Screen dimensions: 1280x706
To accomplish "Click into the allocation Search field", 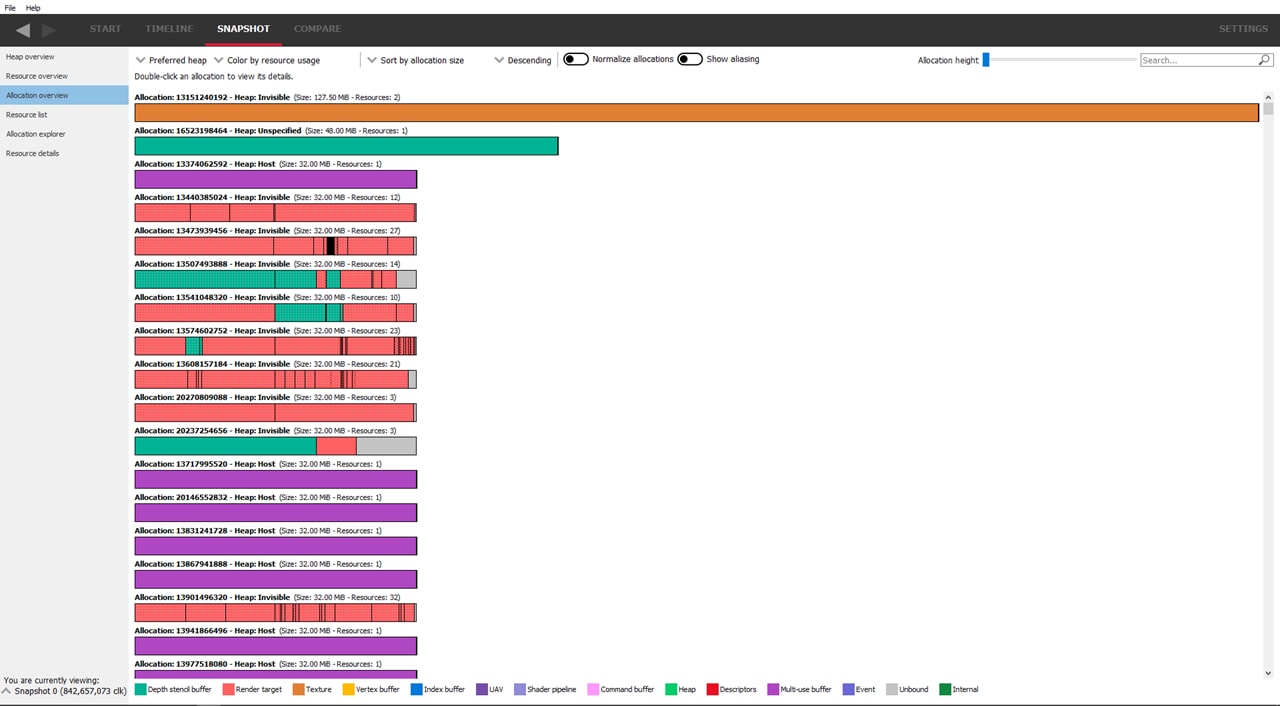I will click(1198, 60).
